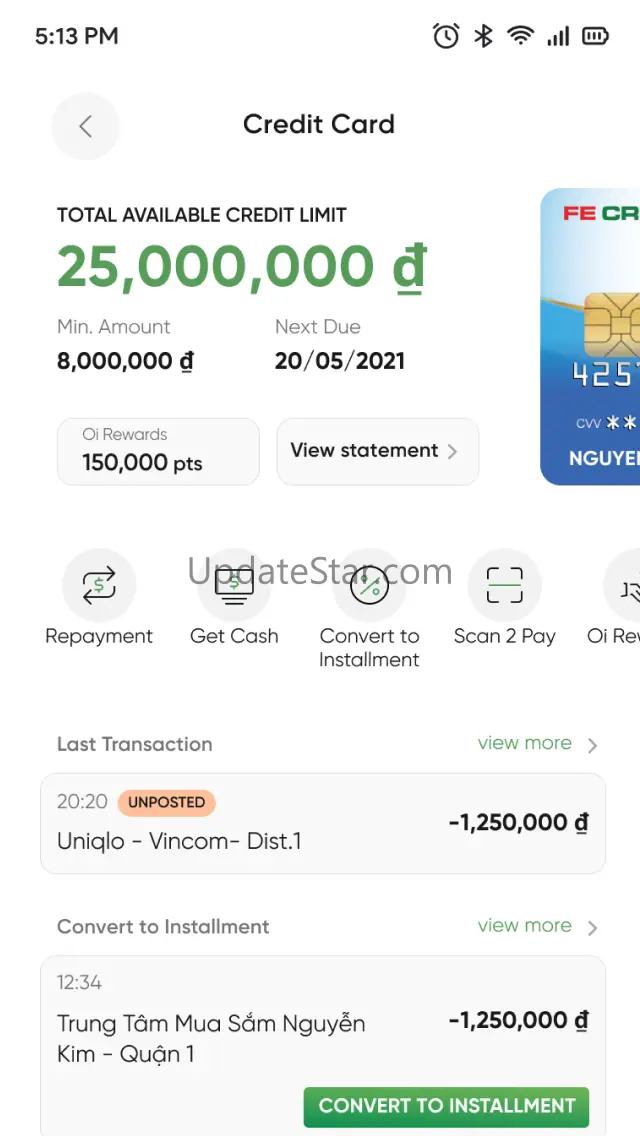Open the partially visible Oi Rewards icon

click(623, 585)
